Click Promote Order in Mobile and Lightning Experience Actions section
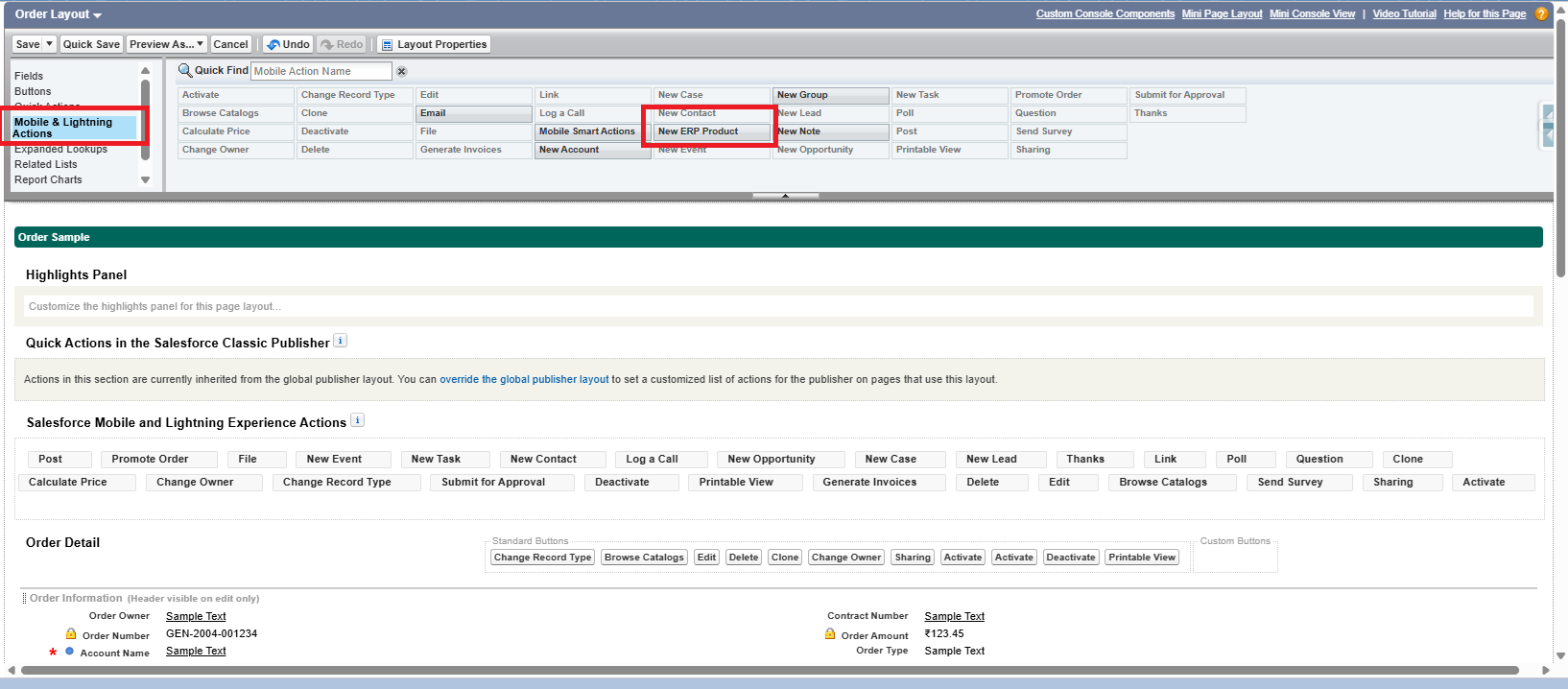Screen dimensions: 1568x689 159,459
